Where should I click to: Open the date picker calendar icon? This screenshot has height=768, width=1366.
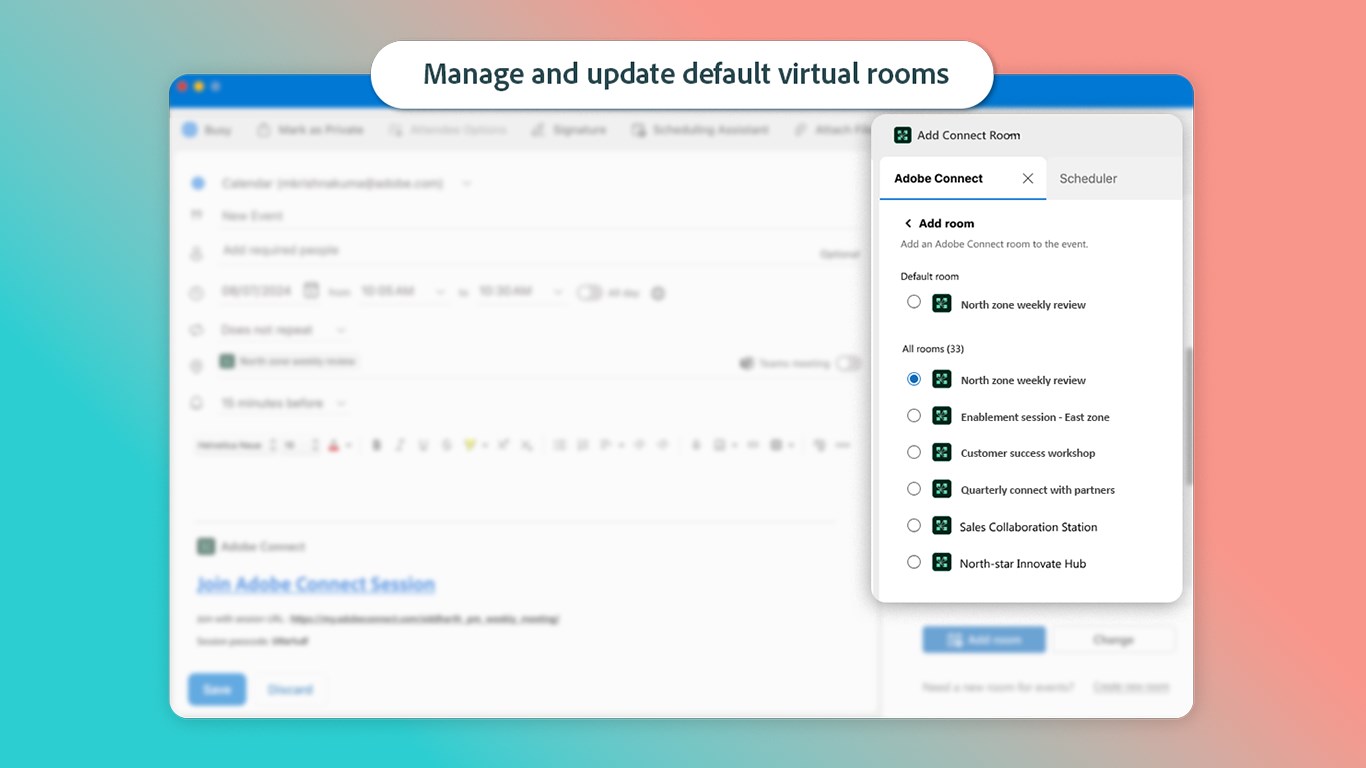(311, 291)
